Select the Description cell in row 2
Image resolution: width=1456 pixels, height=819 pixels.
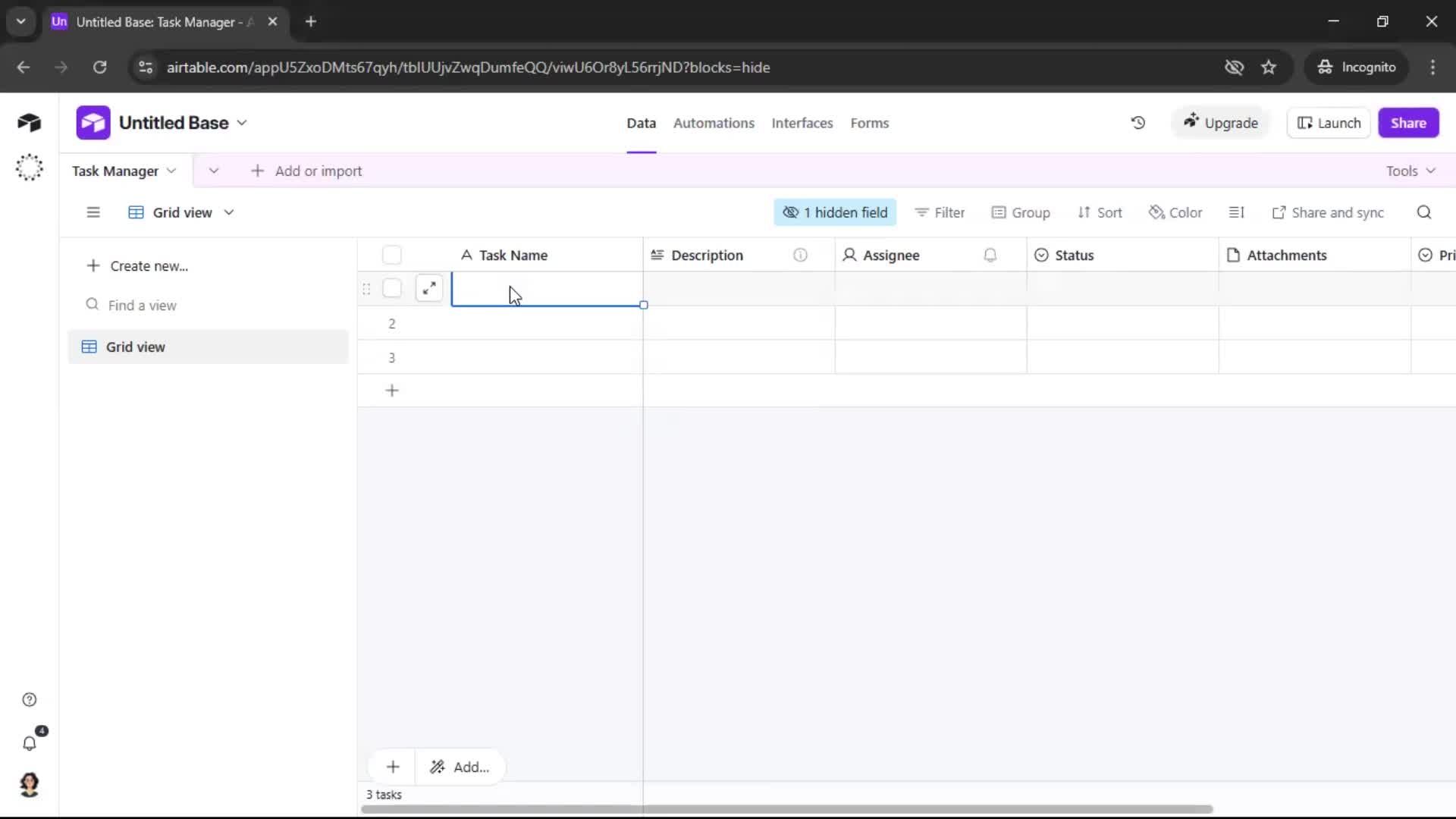[x=739, y=323]
